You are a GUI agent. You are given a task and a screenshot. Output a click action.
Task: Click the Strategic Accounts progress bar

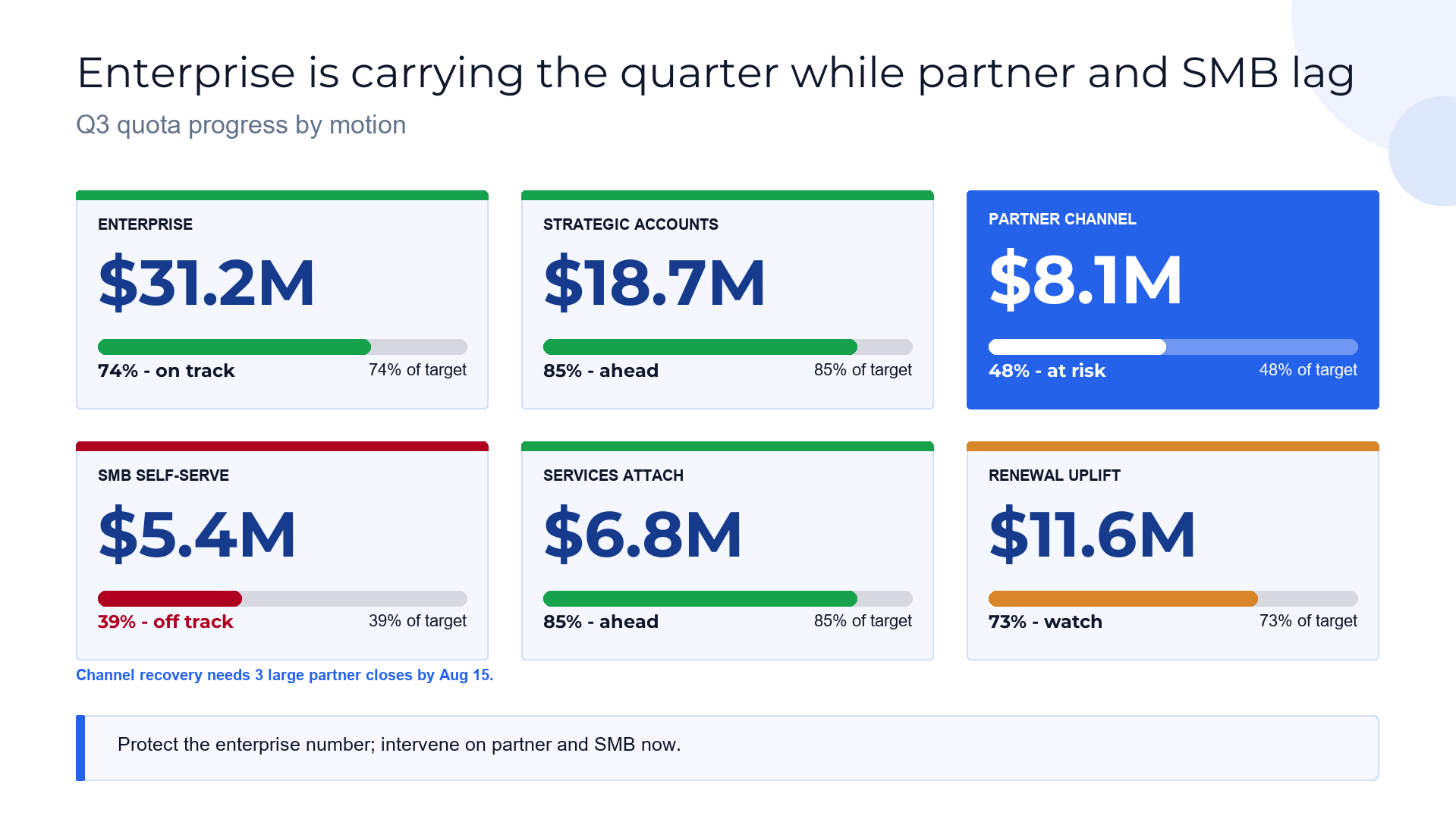728,347
